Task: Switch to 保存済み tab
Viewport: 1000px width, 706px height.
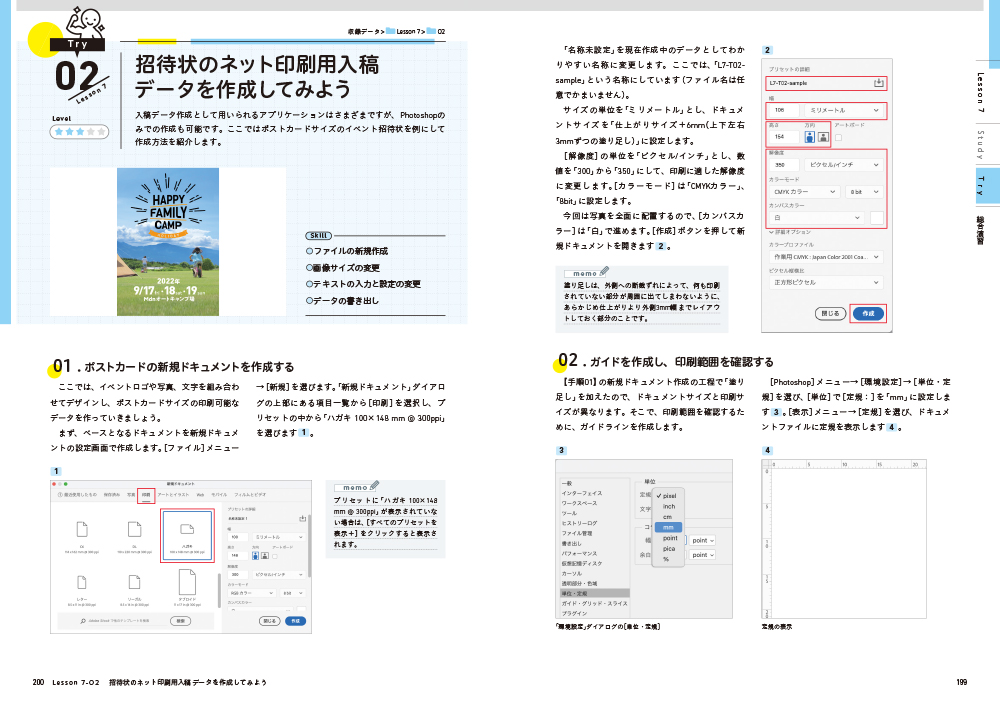Action: click(x=112, y=494)
